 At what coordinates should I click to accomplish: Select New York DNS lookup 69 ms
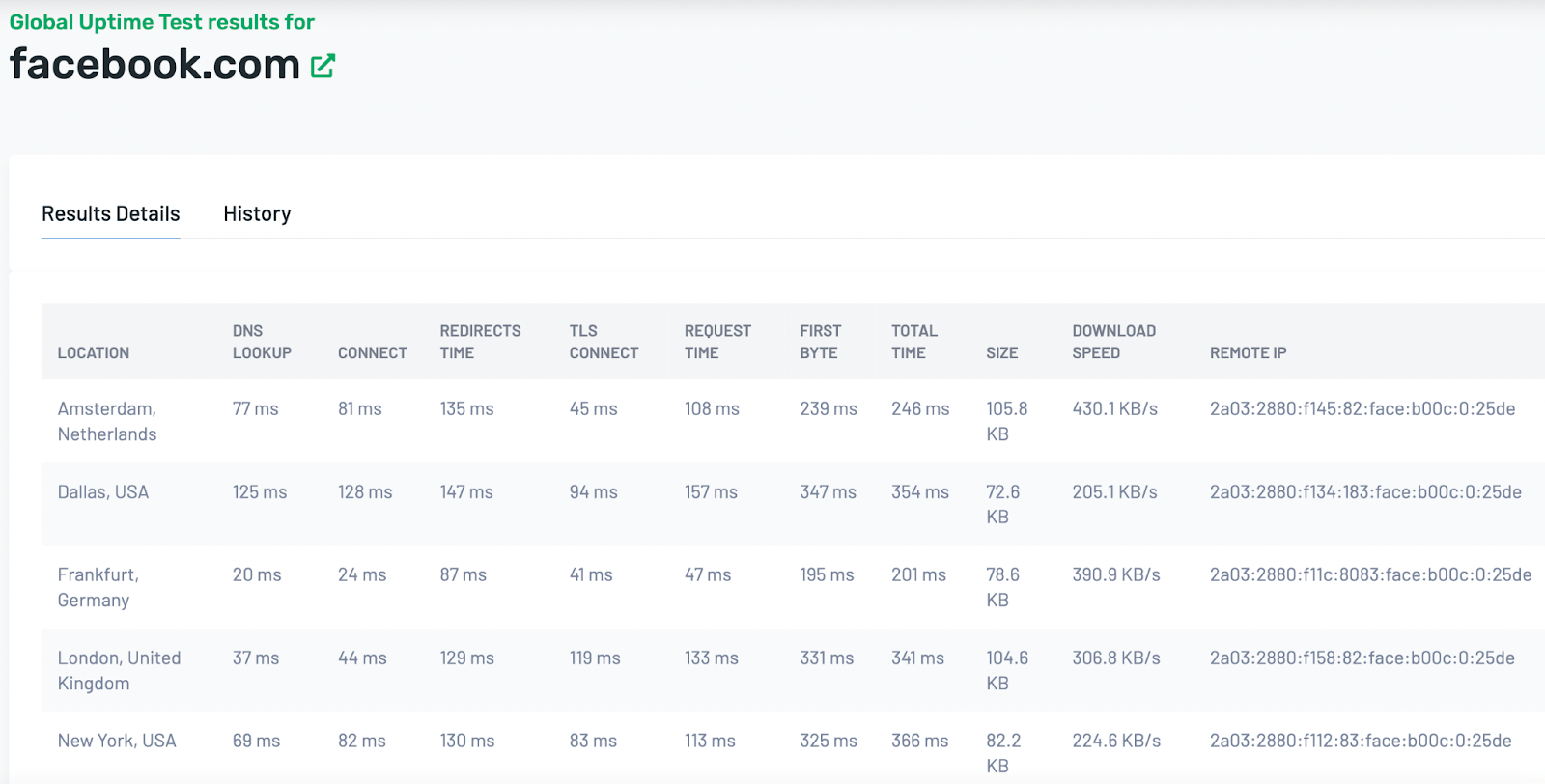257,742
